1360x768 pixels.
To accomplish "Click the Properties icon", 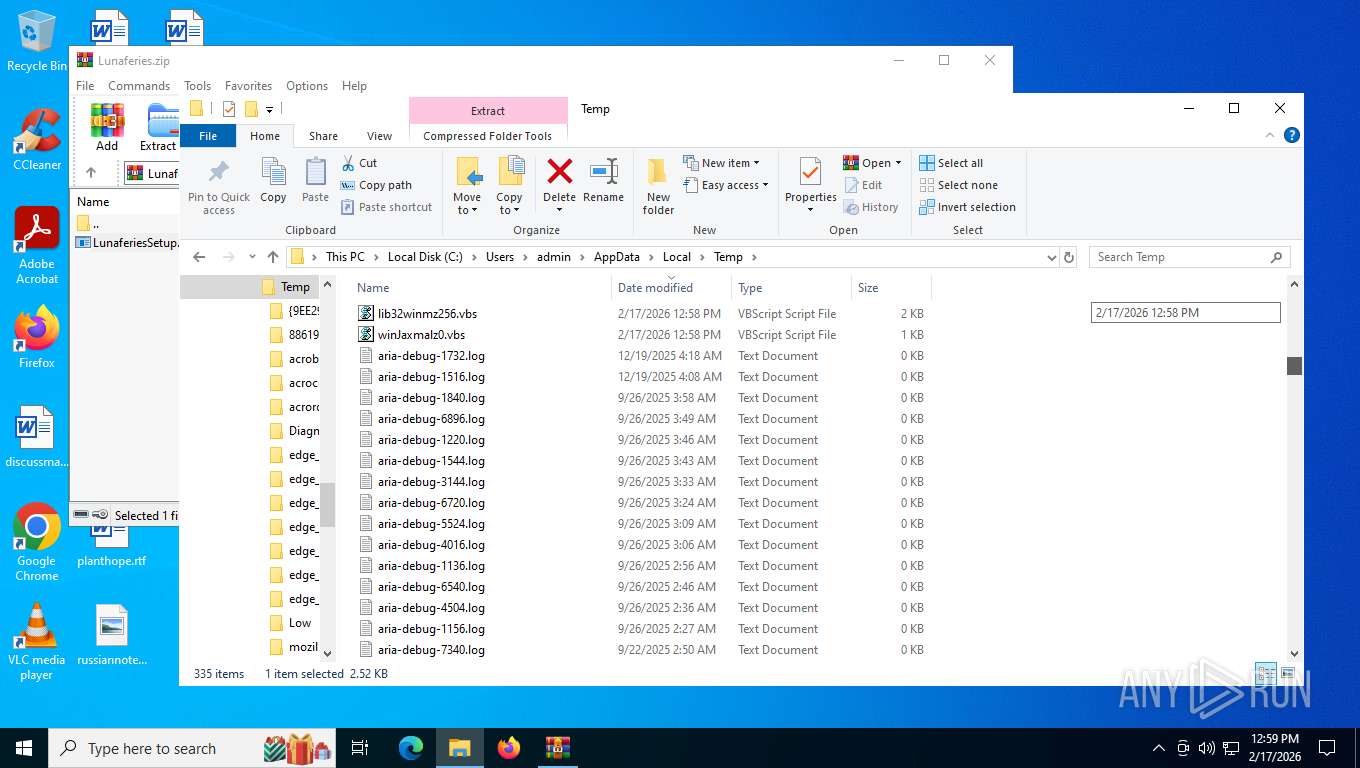I will (x=810, y=172).
